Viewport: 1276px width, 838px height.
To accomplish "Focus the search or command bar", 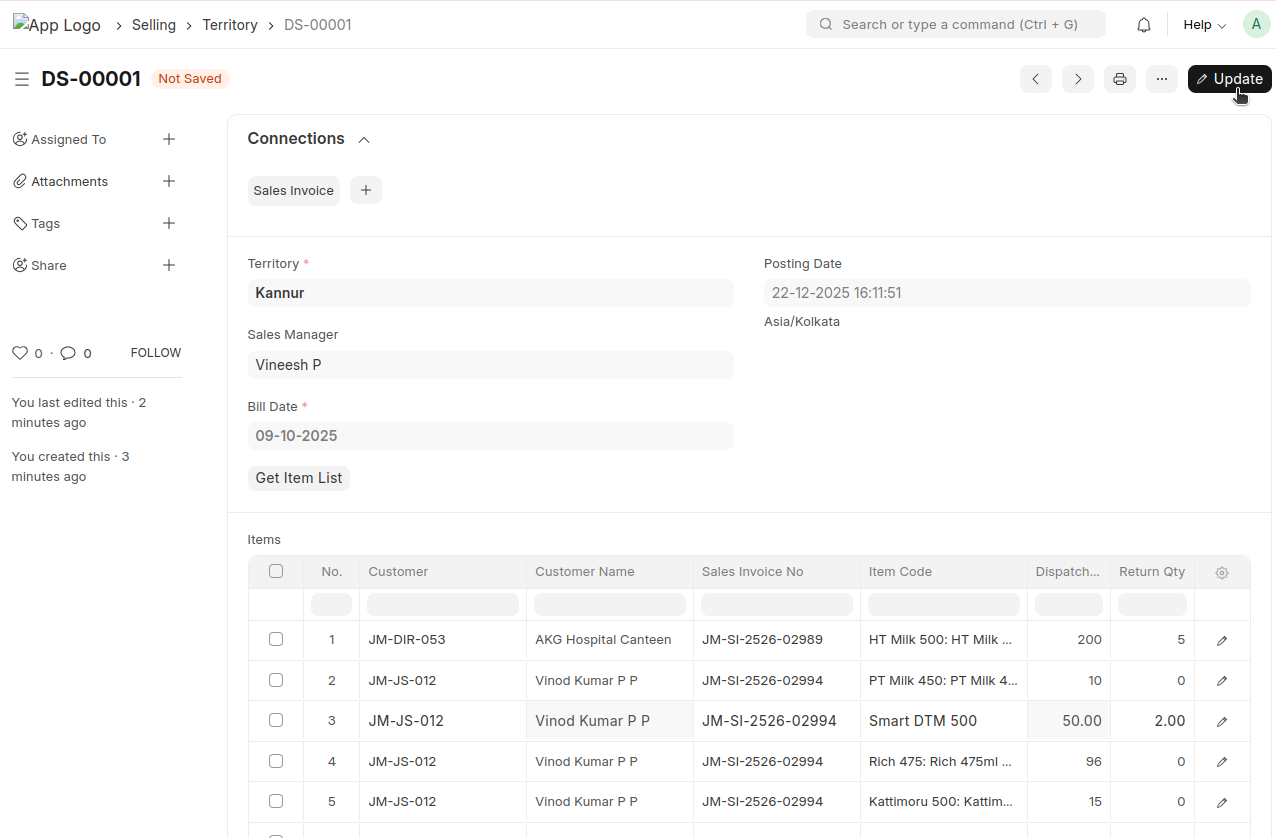I will click(956, 24).
